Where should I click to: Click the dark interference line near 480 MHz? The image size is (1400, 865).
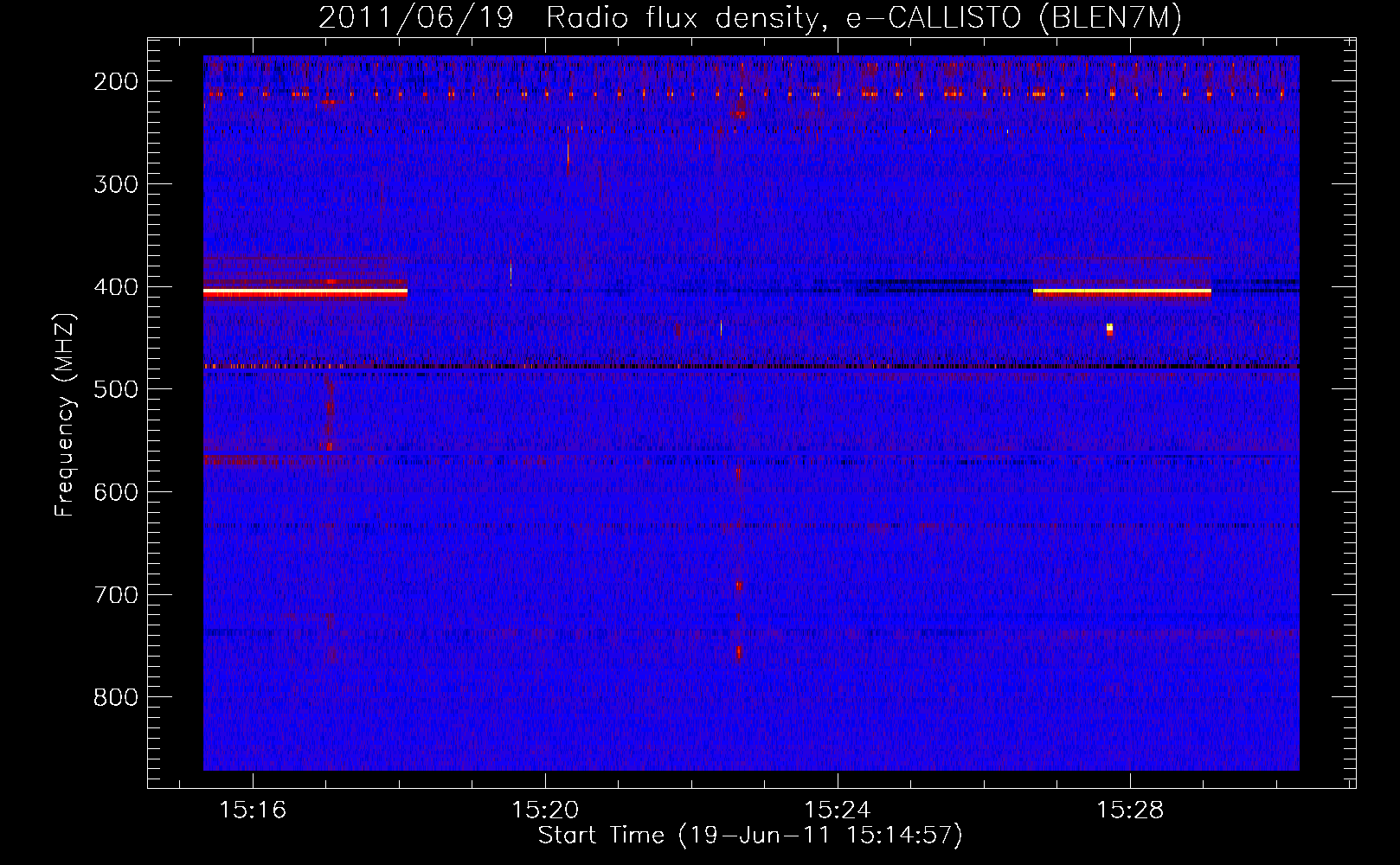click(751, 367)
